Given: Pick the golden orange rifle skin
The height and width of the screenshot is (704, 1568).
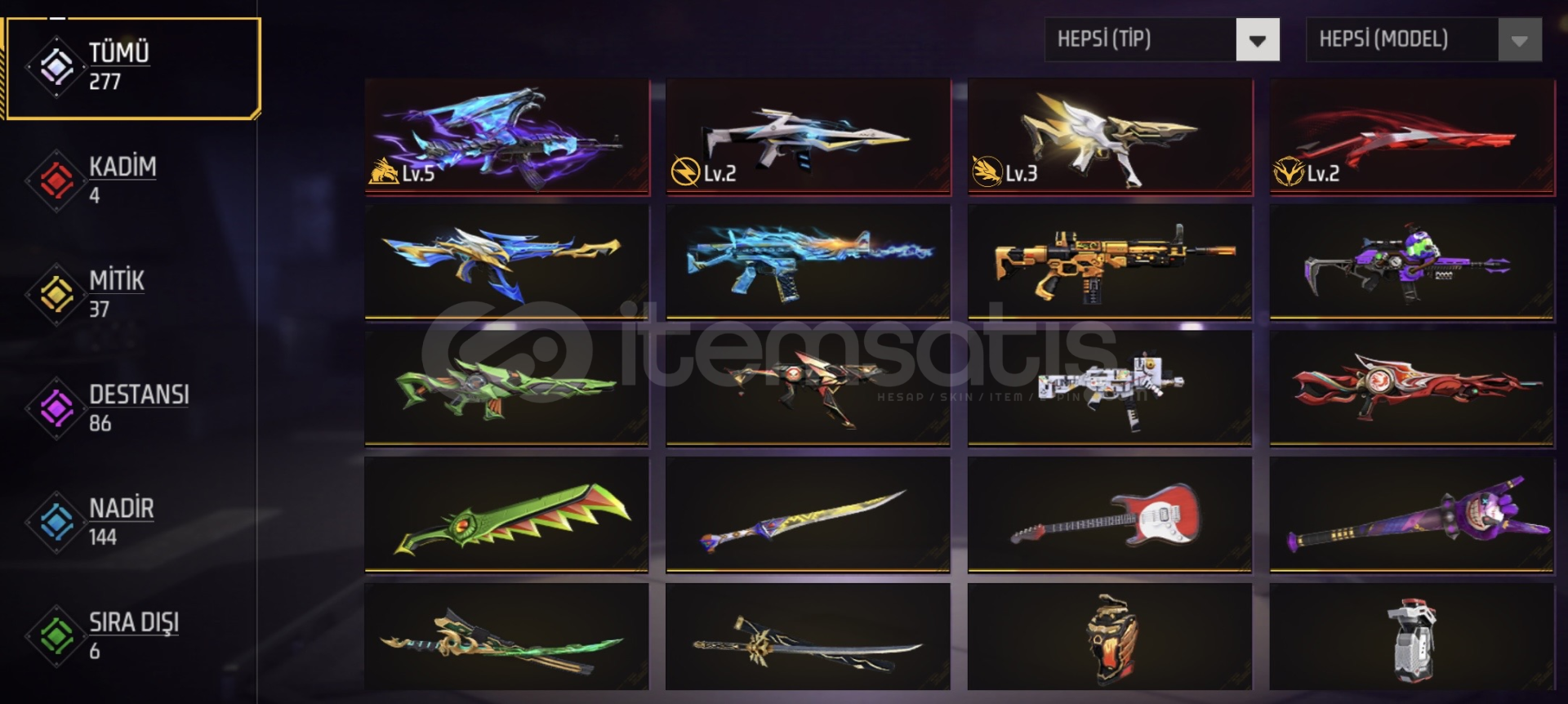Looking at the screenshot, I should 1110,261.
